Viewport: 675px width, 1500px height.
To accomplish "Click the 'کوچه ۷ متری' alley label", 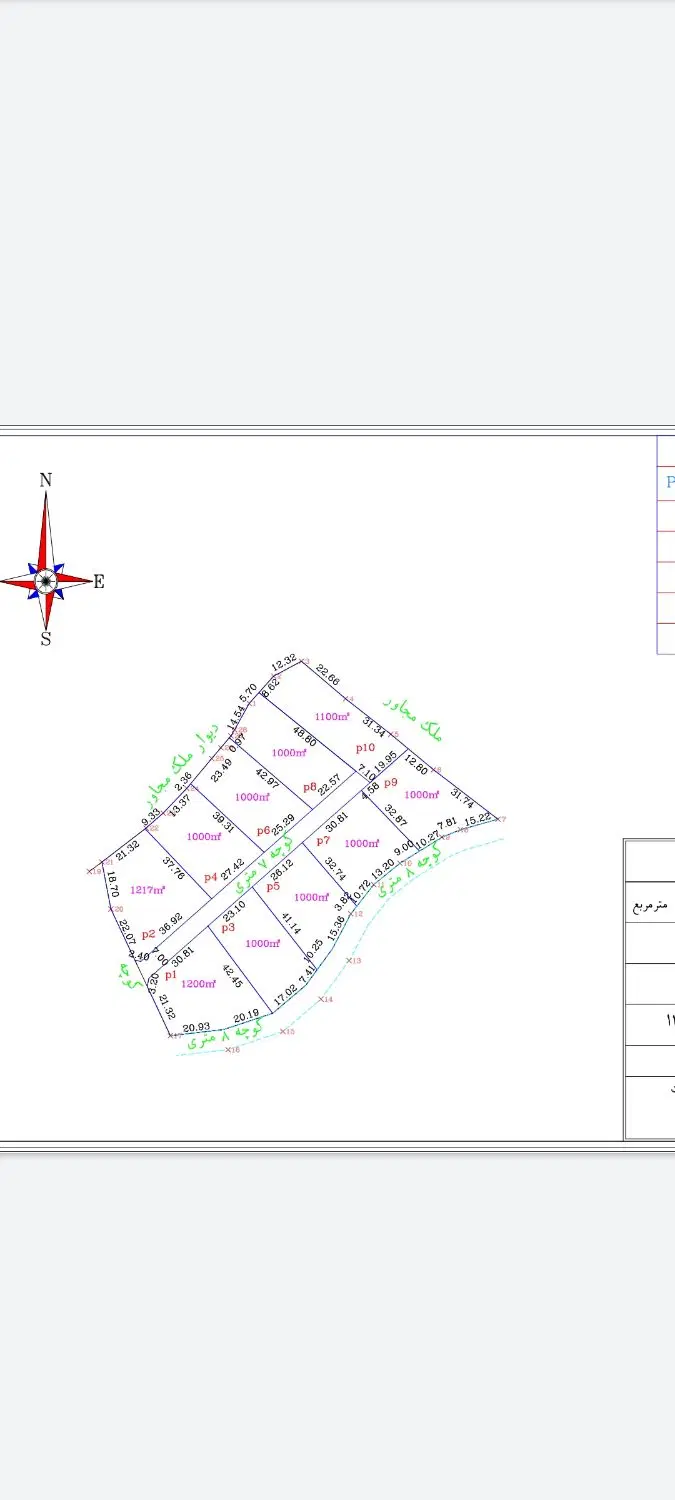I will [264, 864].
